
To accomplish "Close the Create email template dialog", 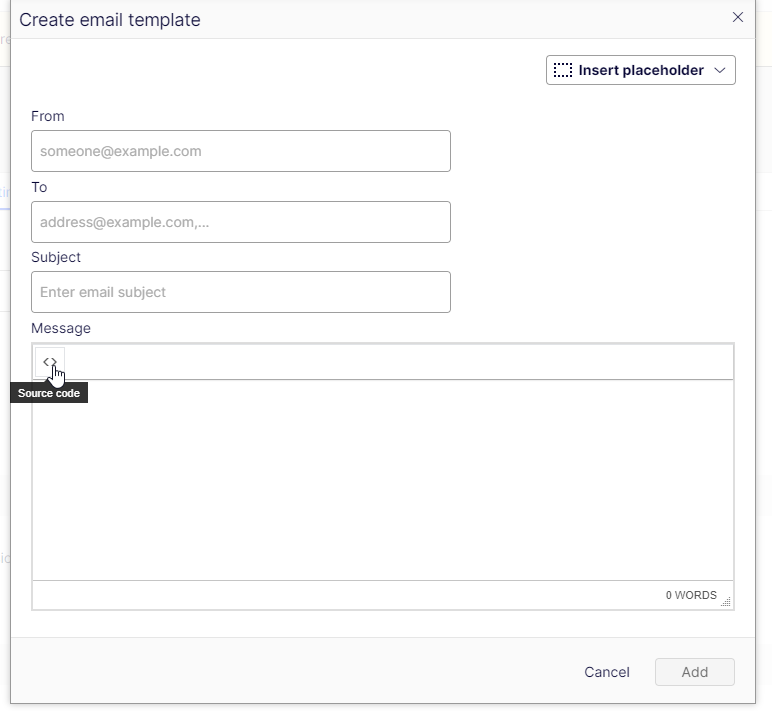I will pyautogui.click(x=738, y=17).
